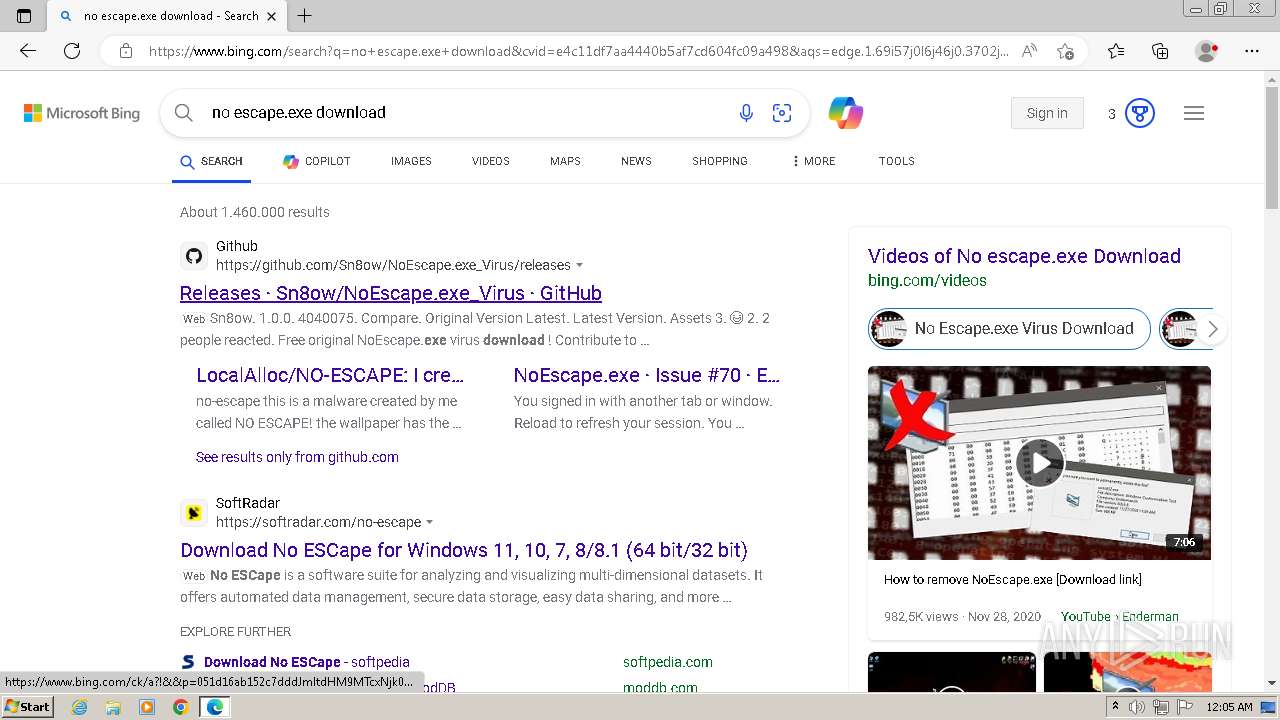Image resolution: width=1280 pixels, height=720 pixels.
Task: Open Microsoft Rewards medal icon
Action: point(1140,113)
